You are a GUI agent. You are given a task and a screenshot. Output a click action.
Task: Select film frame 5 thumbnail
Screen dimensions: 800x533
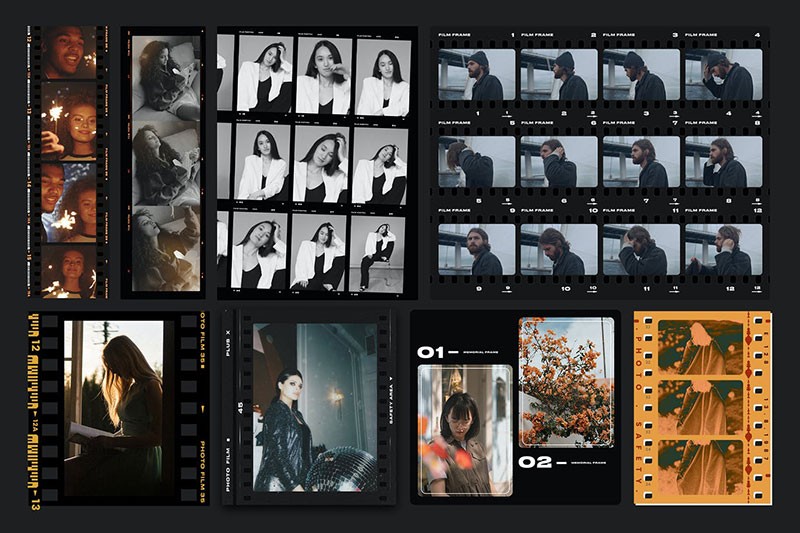click(477, 162)
